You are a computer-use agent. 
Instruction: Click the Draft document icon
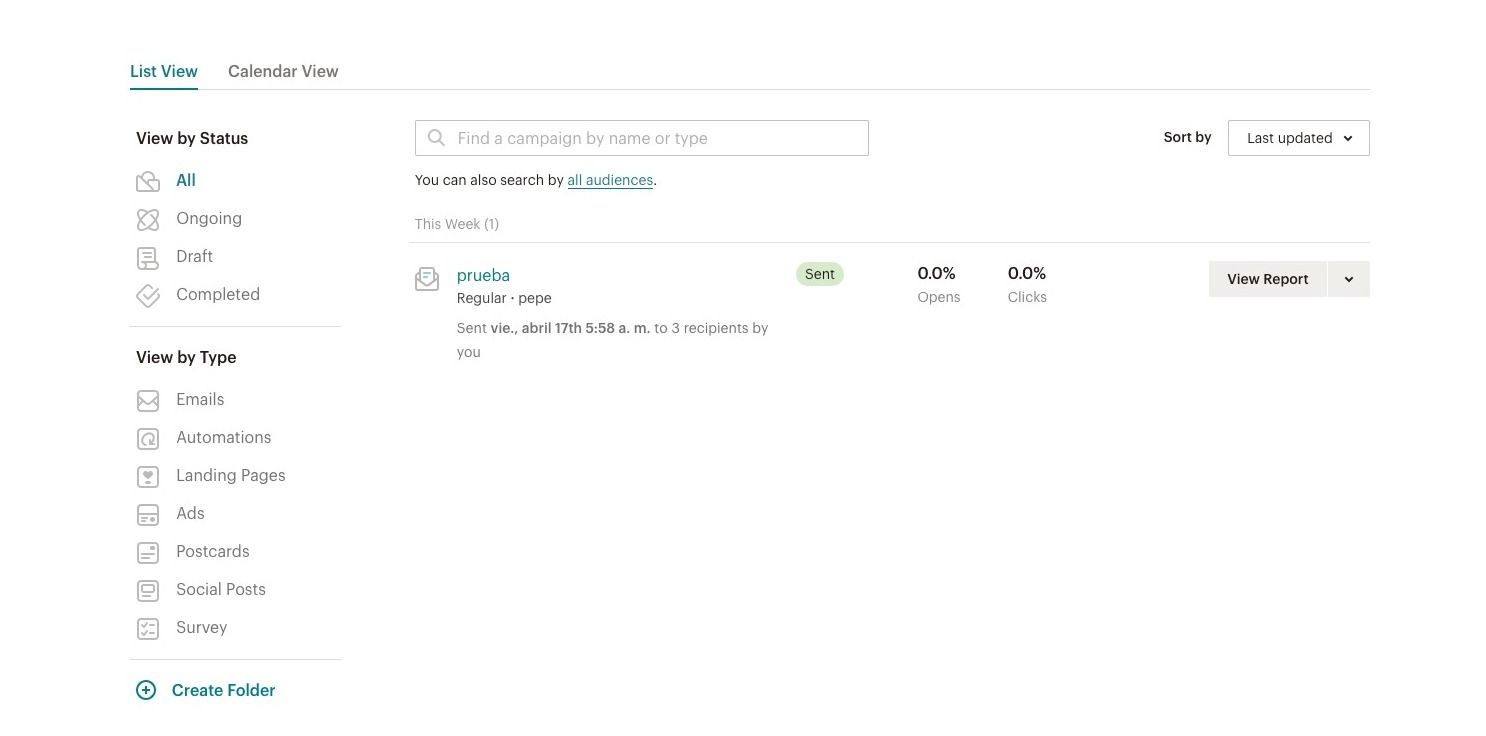click(x=148, y=258)
